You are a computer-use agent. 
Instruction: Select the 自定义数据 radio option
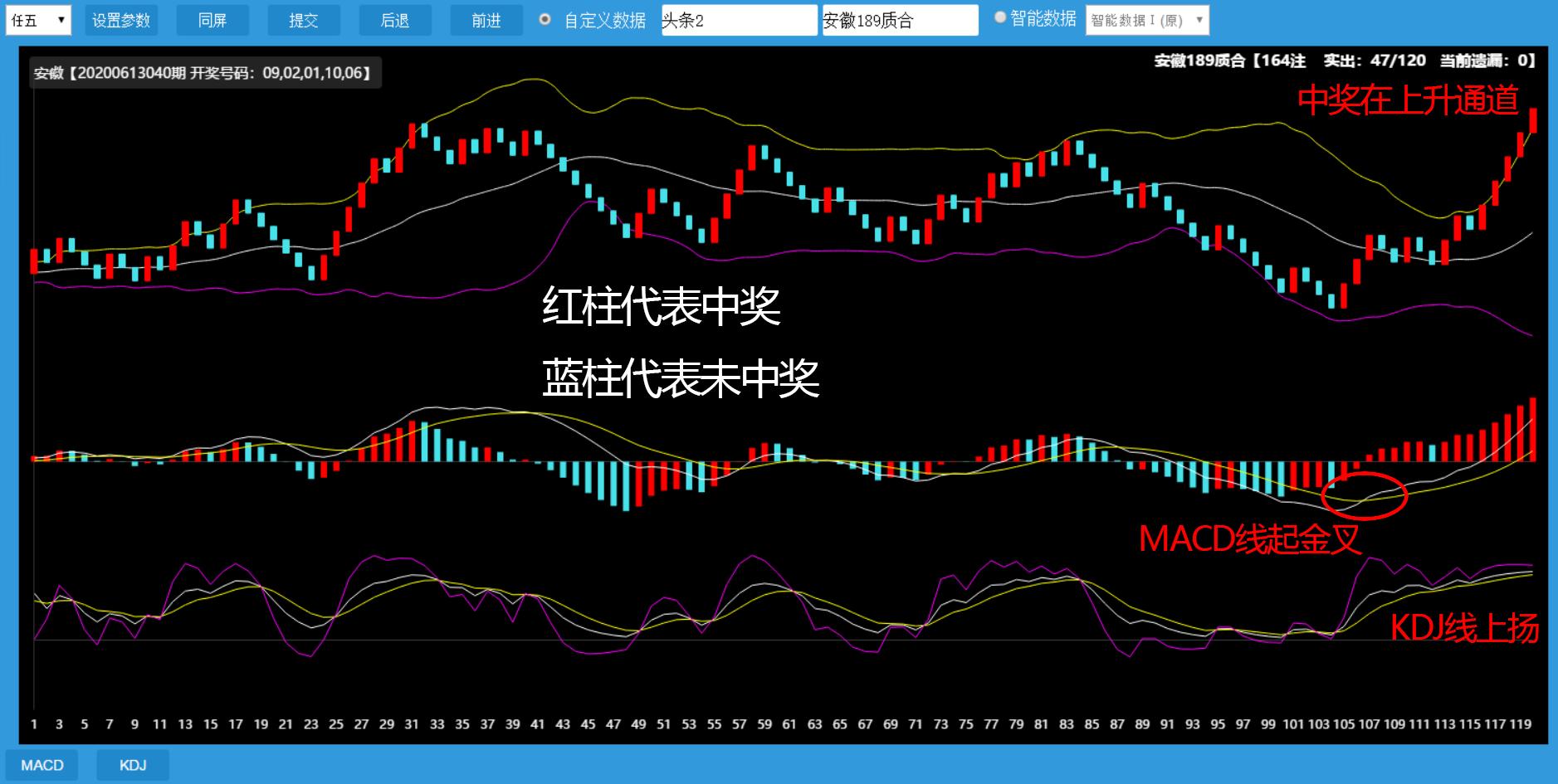point(545,19)
